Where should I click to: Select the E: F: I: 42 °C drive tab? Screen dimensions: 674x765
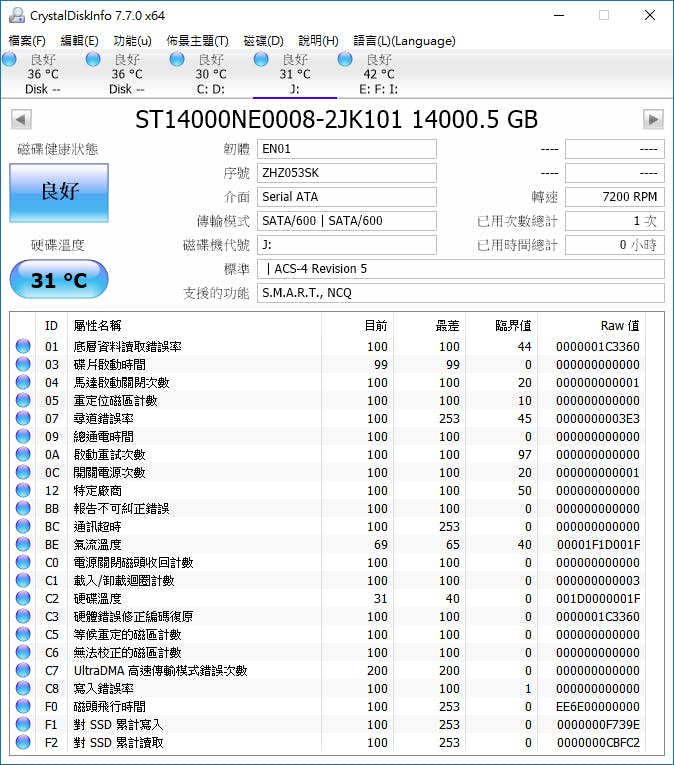coord(379,74)
